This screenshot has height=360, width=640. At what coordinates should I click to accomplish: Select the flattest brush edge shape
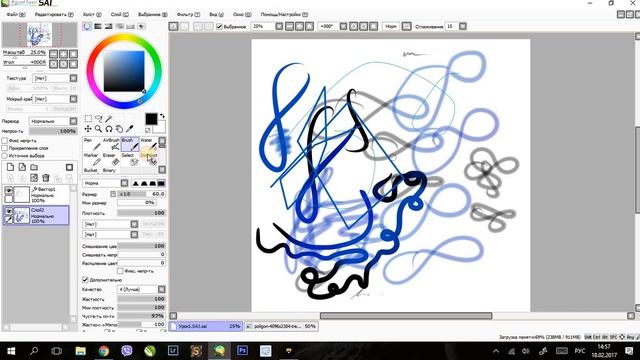161,183
